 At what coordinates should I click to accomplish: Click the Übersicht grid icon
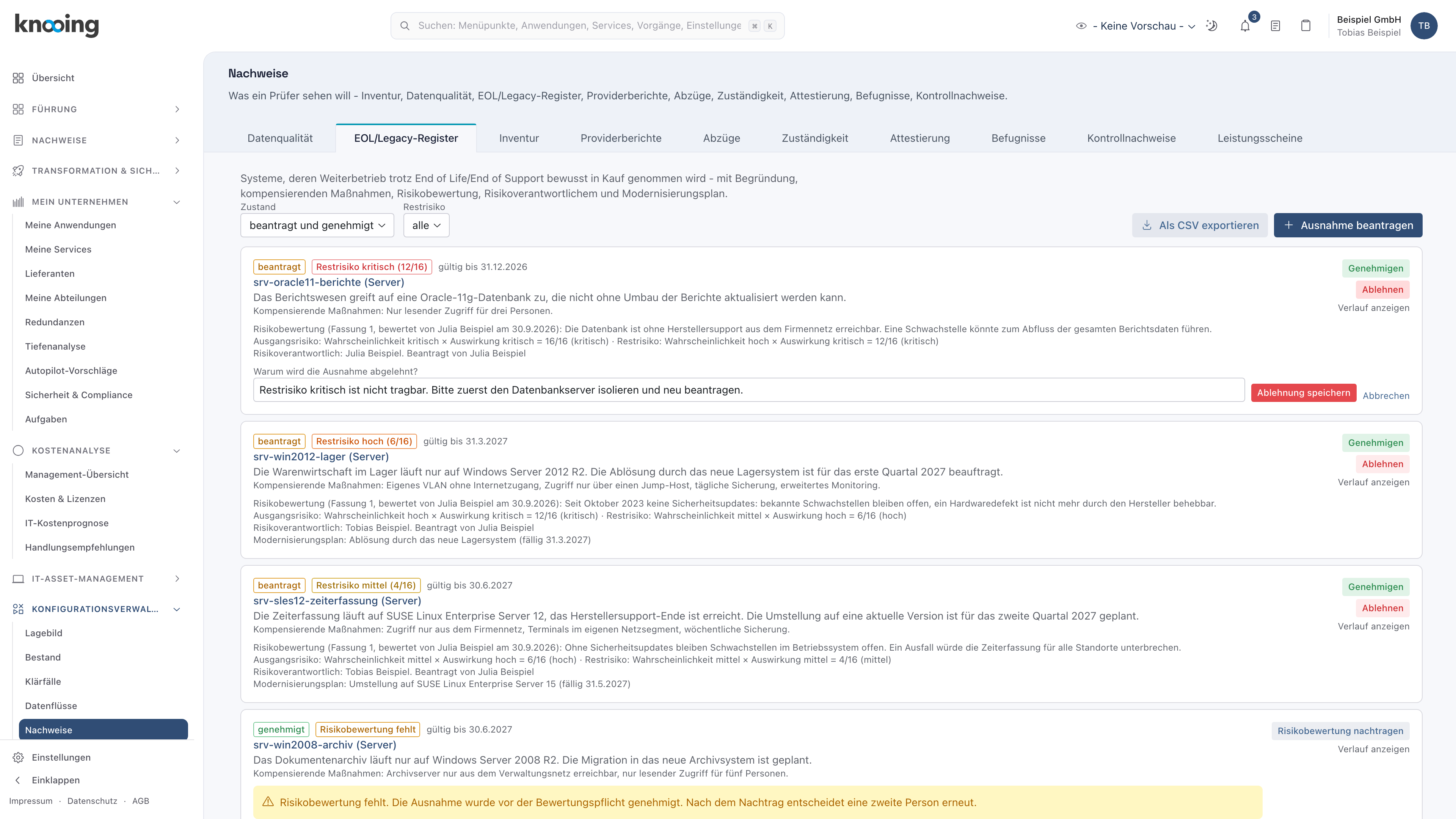(x=18, y=78)
